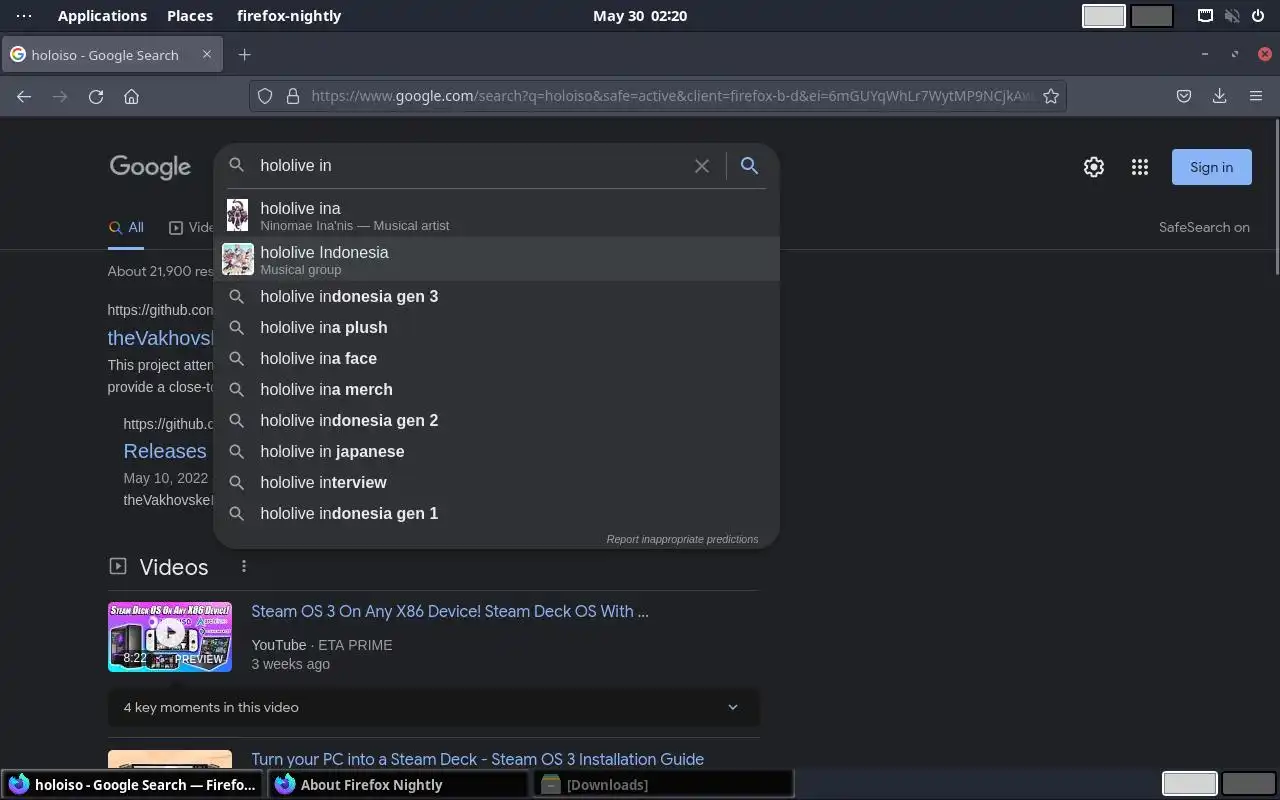The height and width of the screenshot is (800, 1280).
Task: Choose suggestion hololive indonesia gen 2
Action: pyautogui.click(x=496, y=420)
